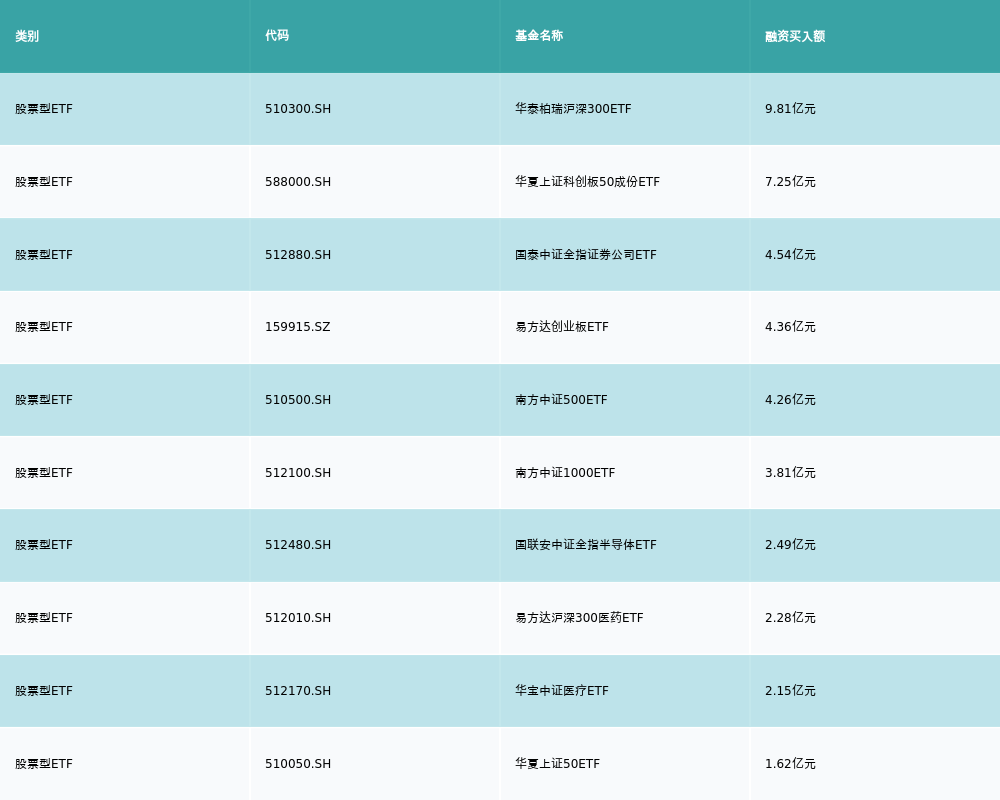
Task: Select fund name 易方达创业板ETF
Action: [x=562, y=327]
